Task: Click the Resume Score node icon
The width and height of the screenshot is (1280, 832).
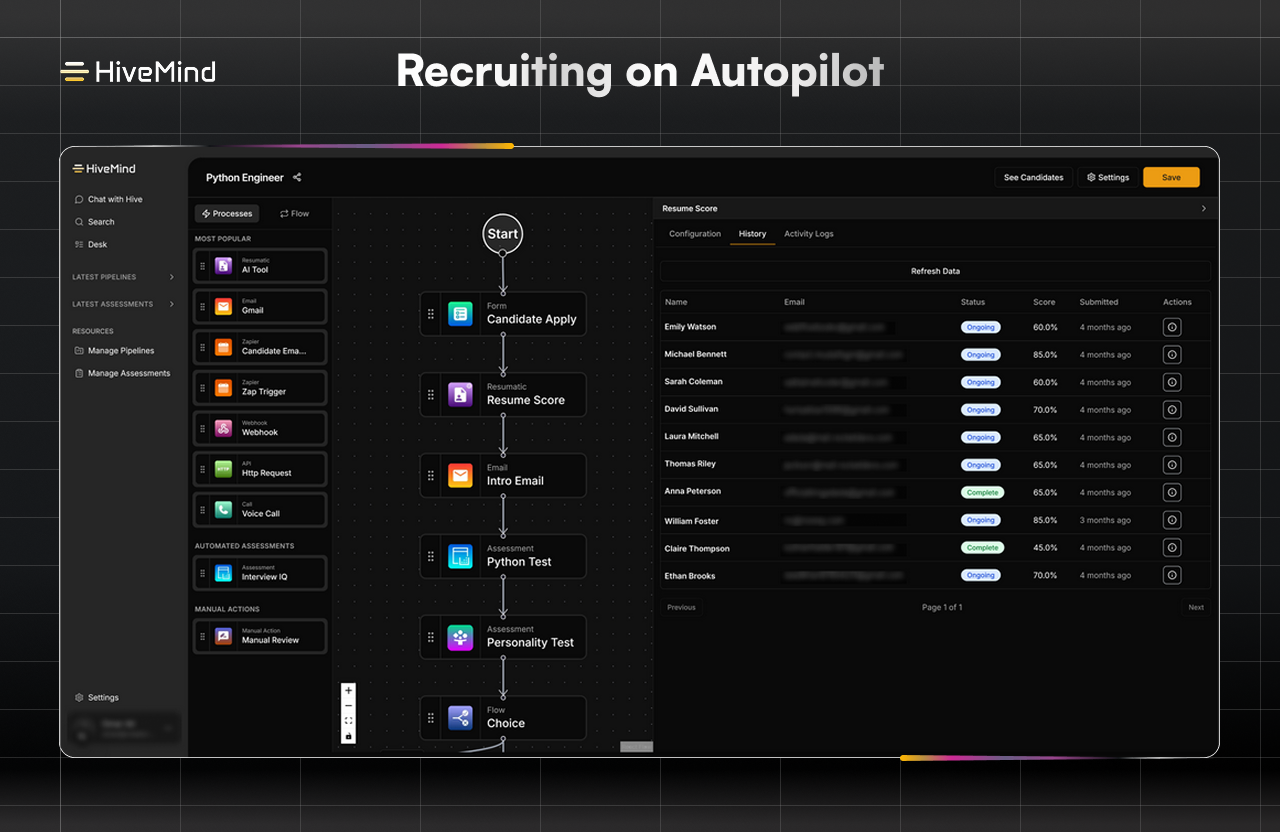Action: (x=460, y=394)
